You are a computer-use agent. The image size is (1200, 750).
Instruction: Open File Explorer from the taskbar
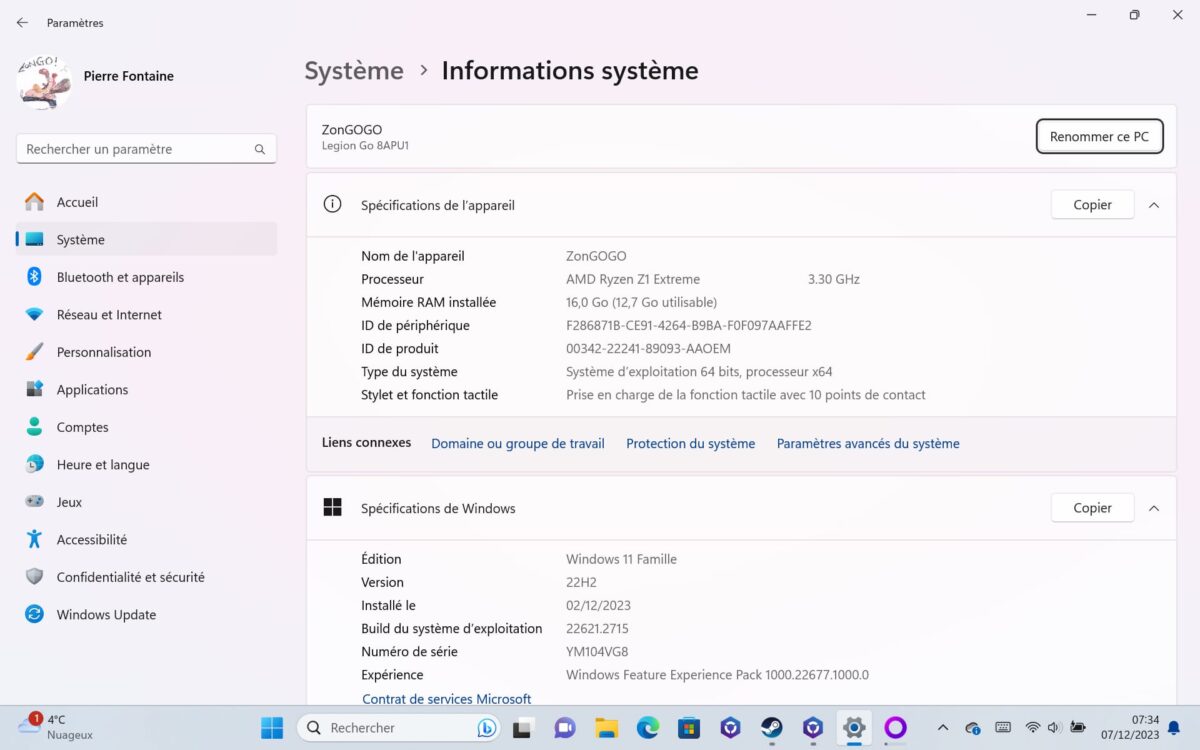pos(606,728)
